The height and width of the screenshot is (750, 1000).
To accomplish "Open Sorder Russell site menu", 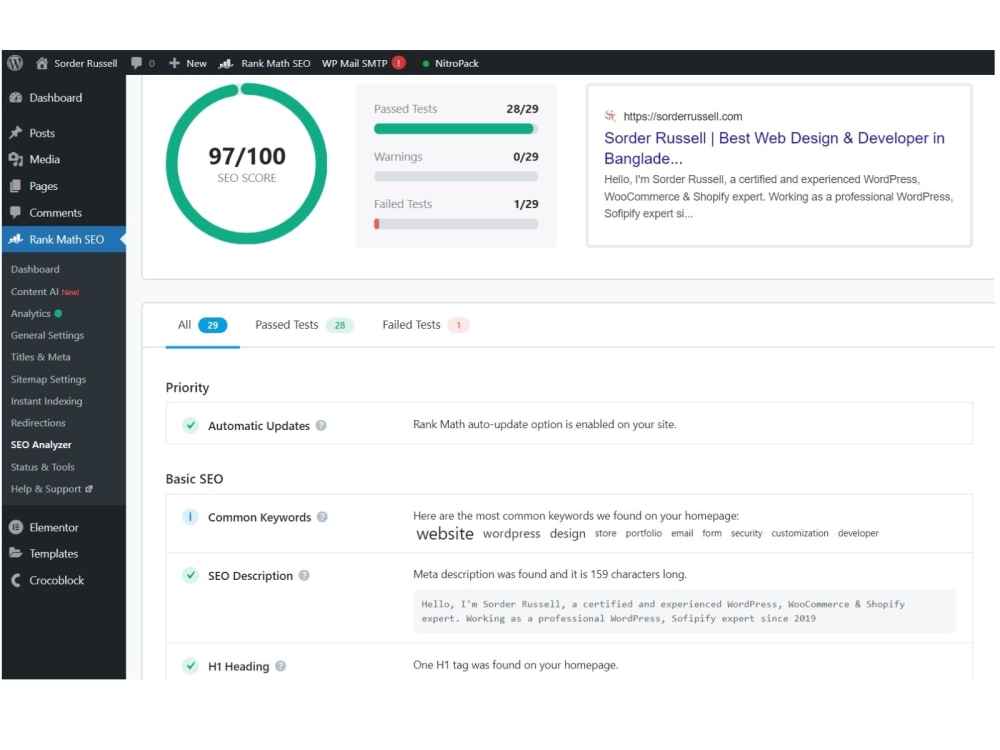I will tap(77, 63).
